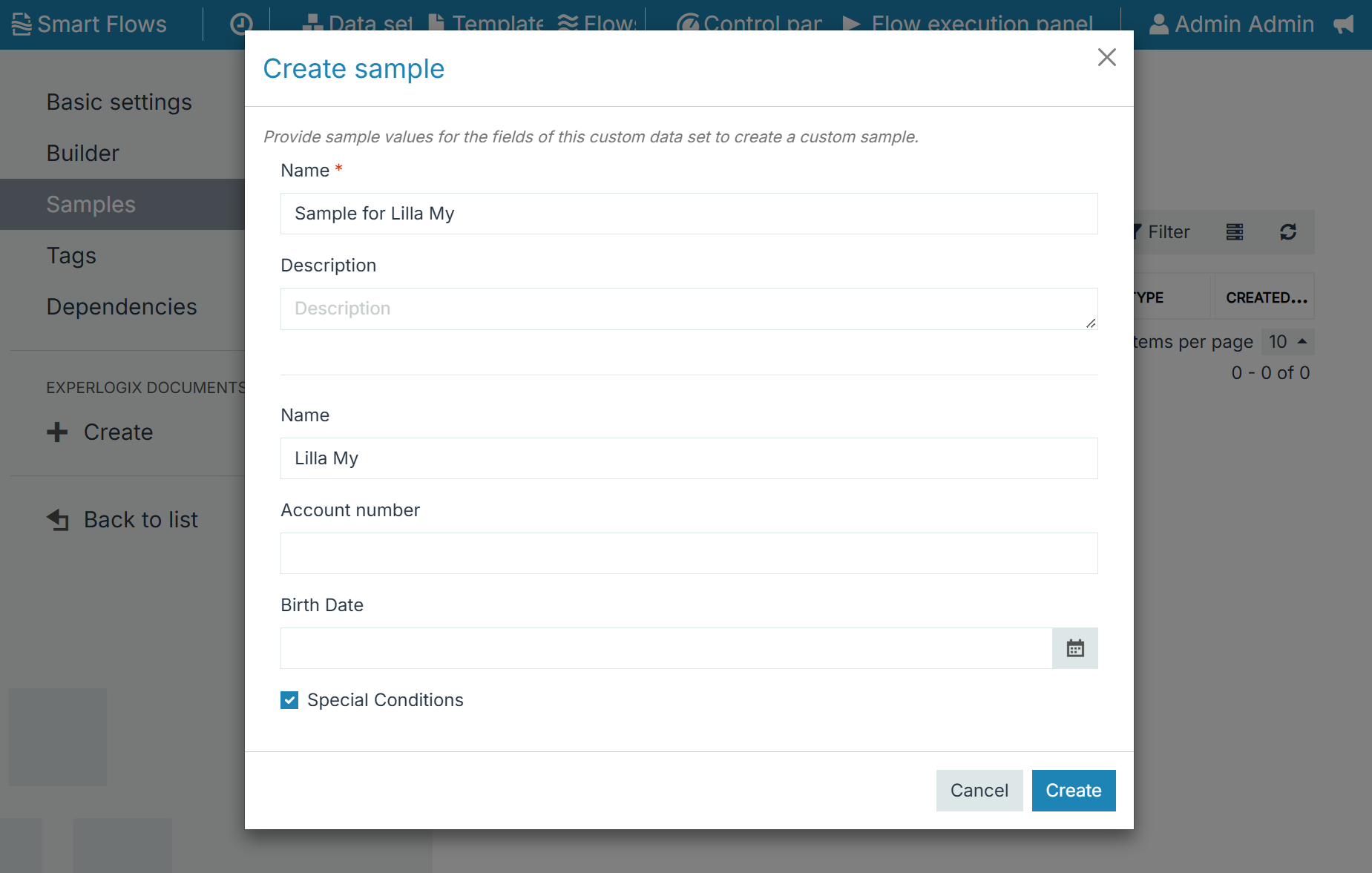Click the Account number input field
Viewport: 1372px width, 873px height.
(x=689, y=553)
